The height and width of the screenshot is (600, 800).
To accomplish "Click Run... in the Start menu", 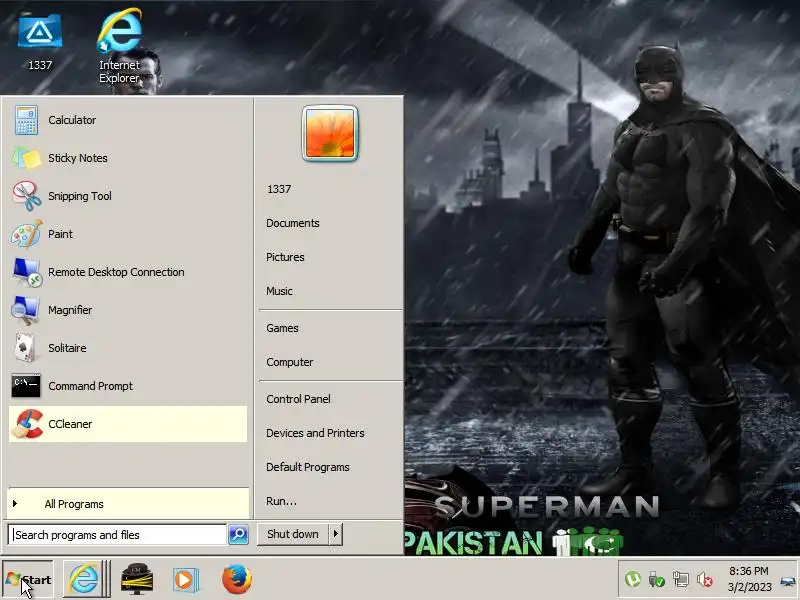I will (281, 502).
